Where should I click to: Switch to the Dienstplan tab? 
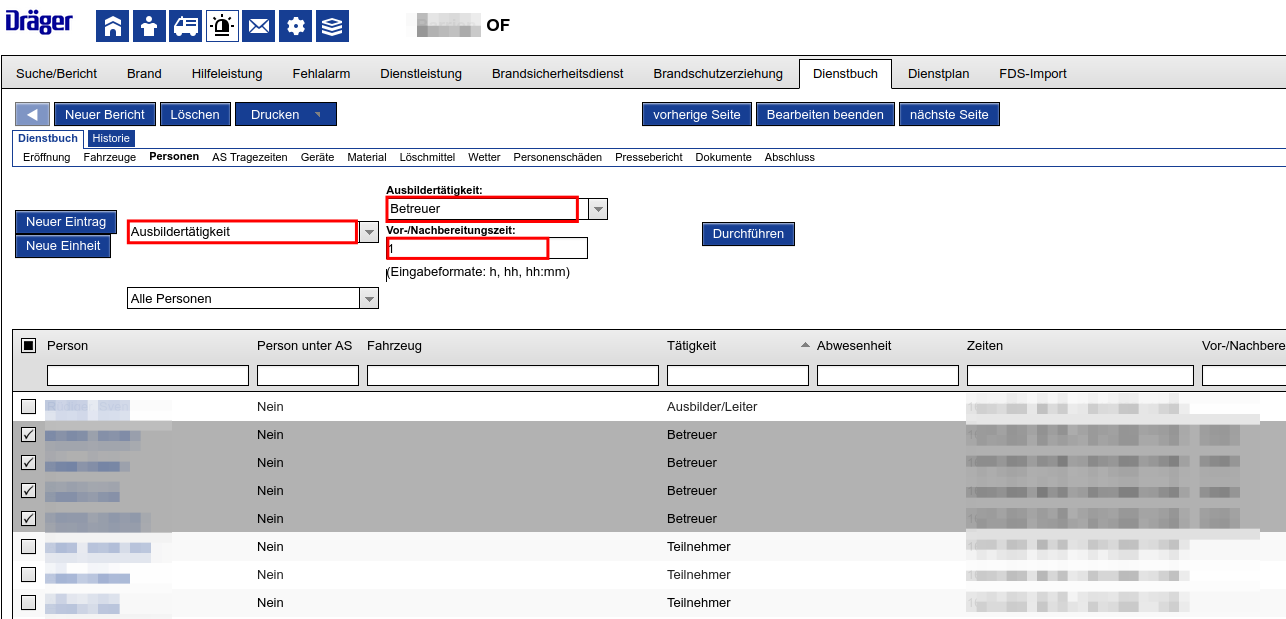coord(938,74)
